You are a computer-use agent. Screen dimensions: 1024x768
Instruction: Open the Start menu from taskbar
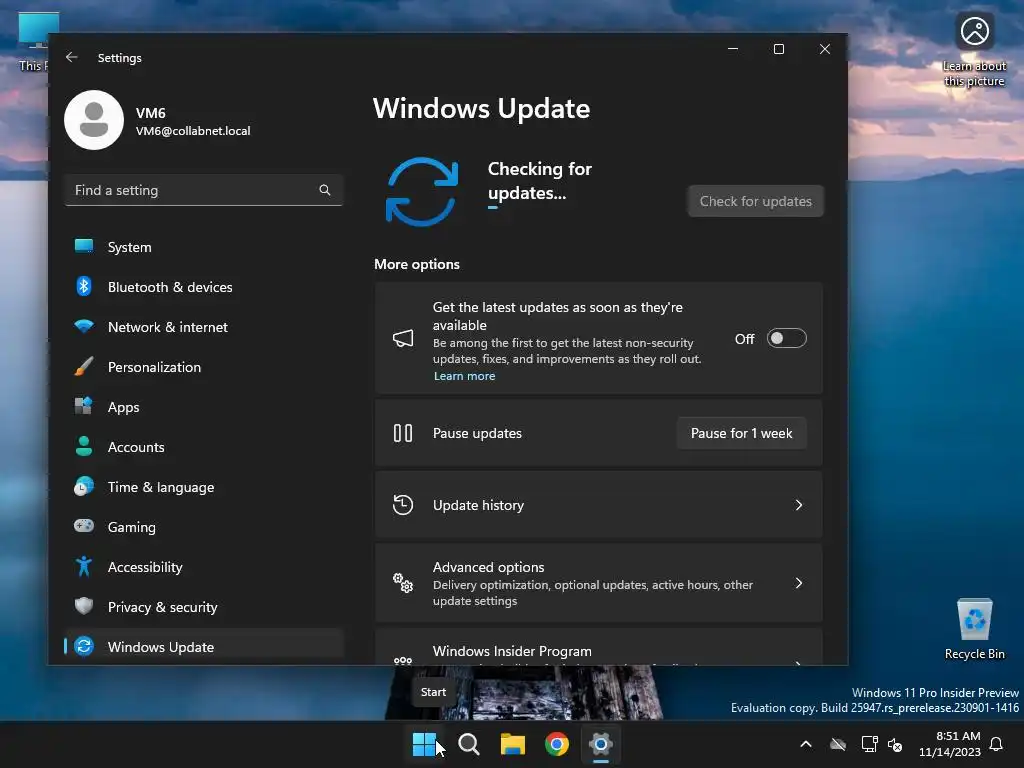(x=424, y=744)
